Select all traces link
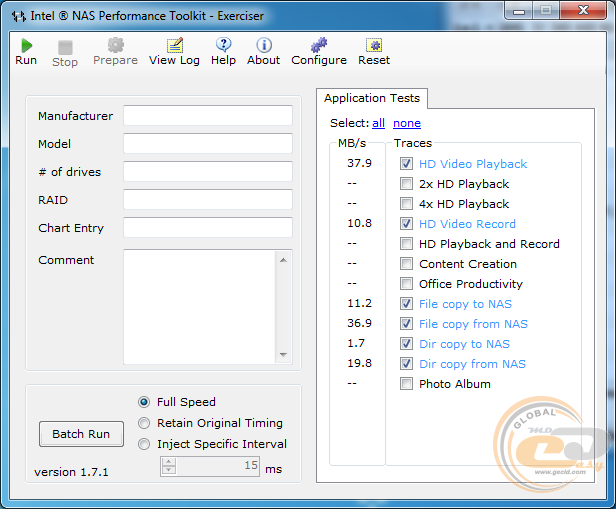Screen dimensions: 616x509 [x=378, y=123]
